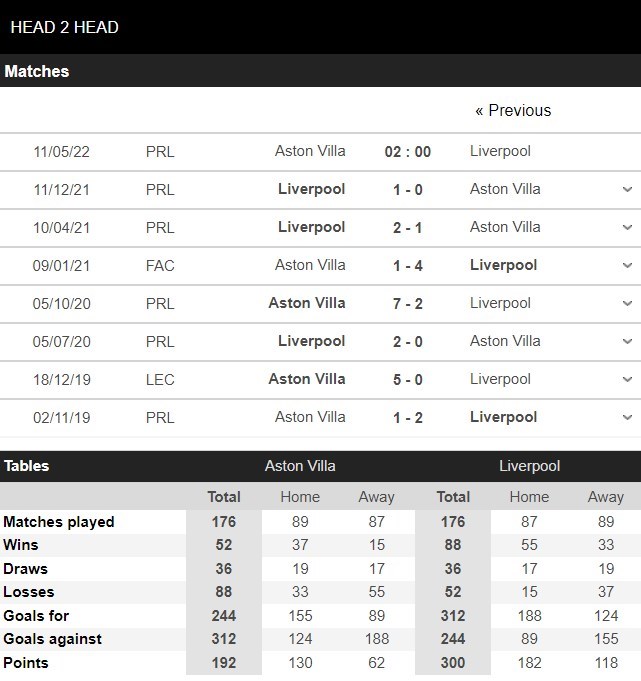Select the Tables section header
Image resolution: width=641 pixels, height=681 pixels.
point(27,466)
